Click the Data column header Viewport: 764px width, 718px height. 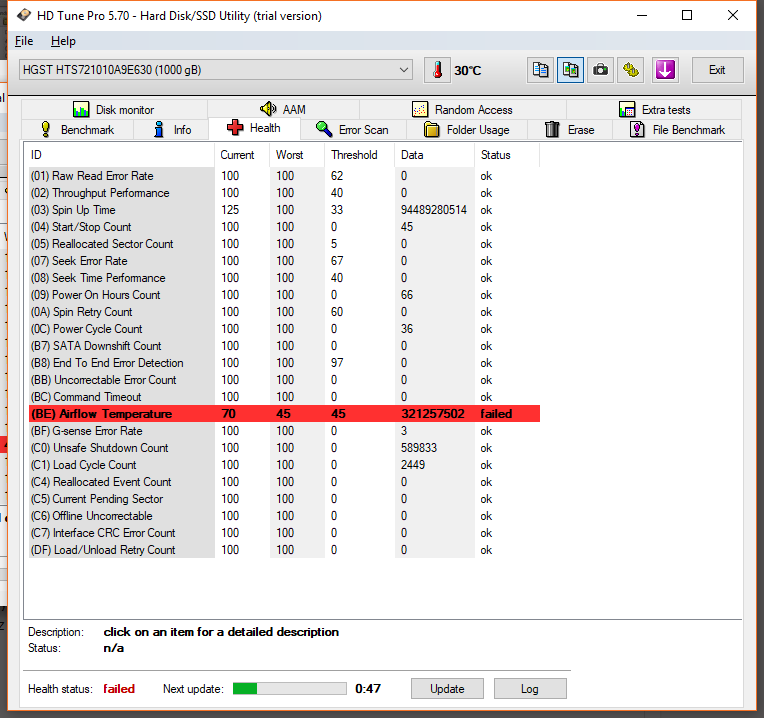(434, 155)
